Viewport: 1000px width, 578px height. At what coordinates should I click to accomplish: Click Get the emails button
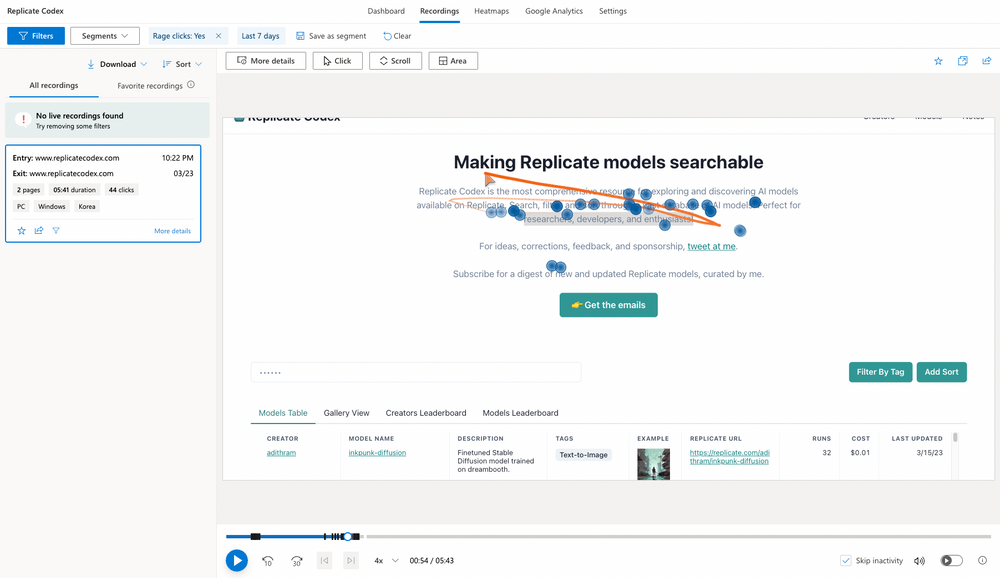[x=608, y=305]
